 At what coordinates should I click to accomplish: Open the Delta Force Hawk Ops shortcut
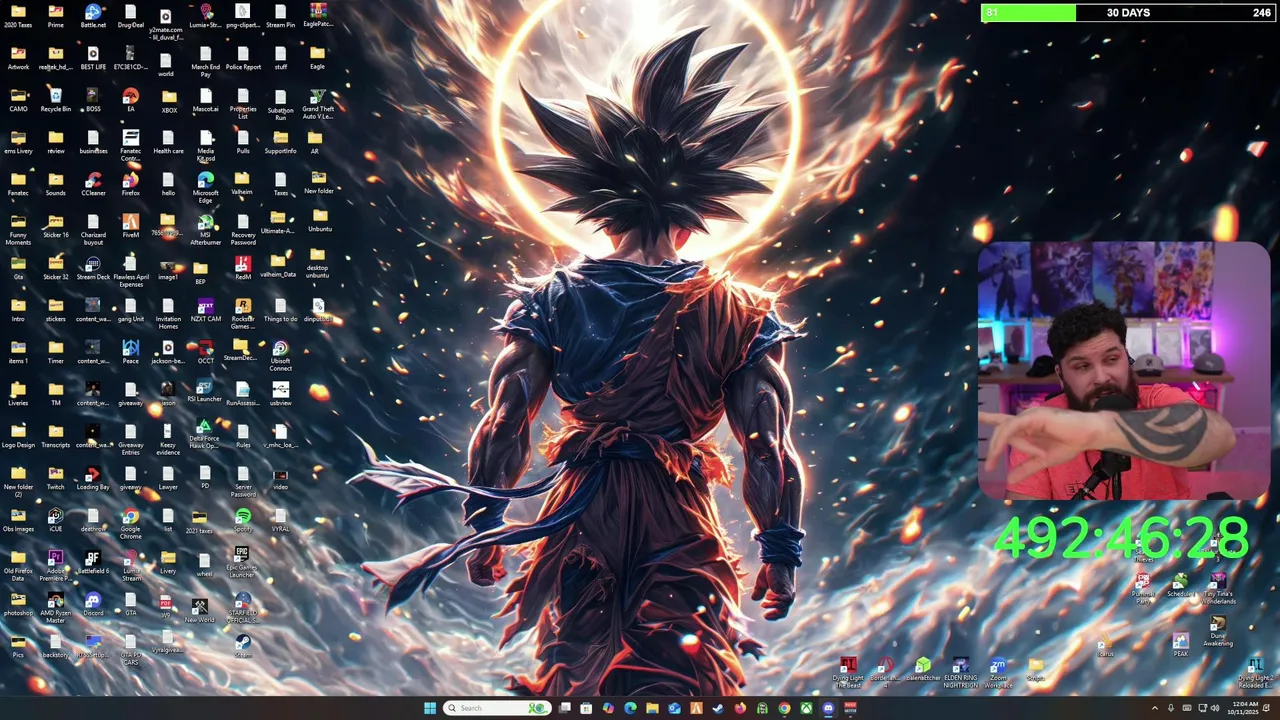click(x=205, y=435)
